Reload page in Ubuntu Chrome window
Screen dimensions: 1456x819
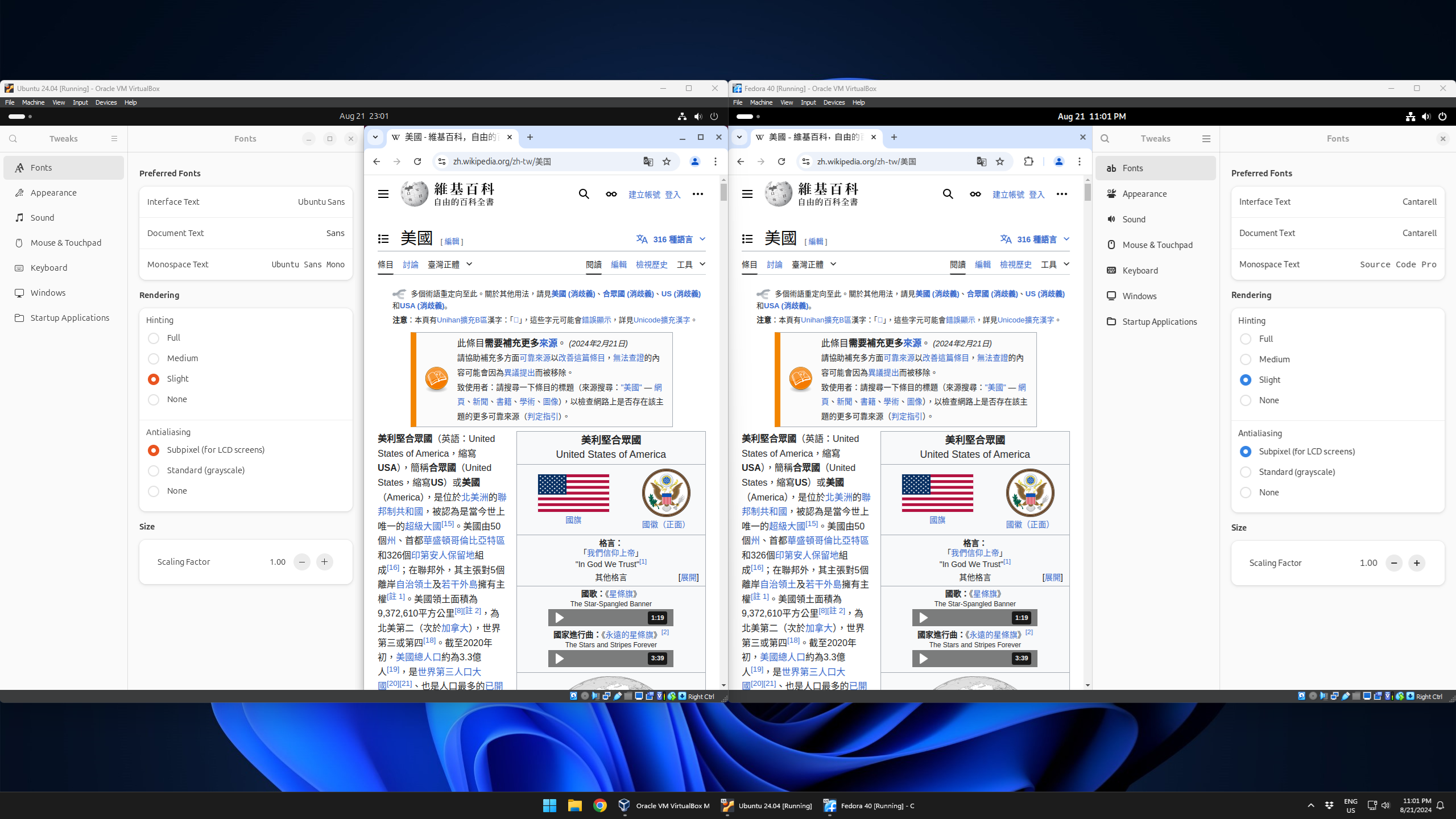(417, 162)
